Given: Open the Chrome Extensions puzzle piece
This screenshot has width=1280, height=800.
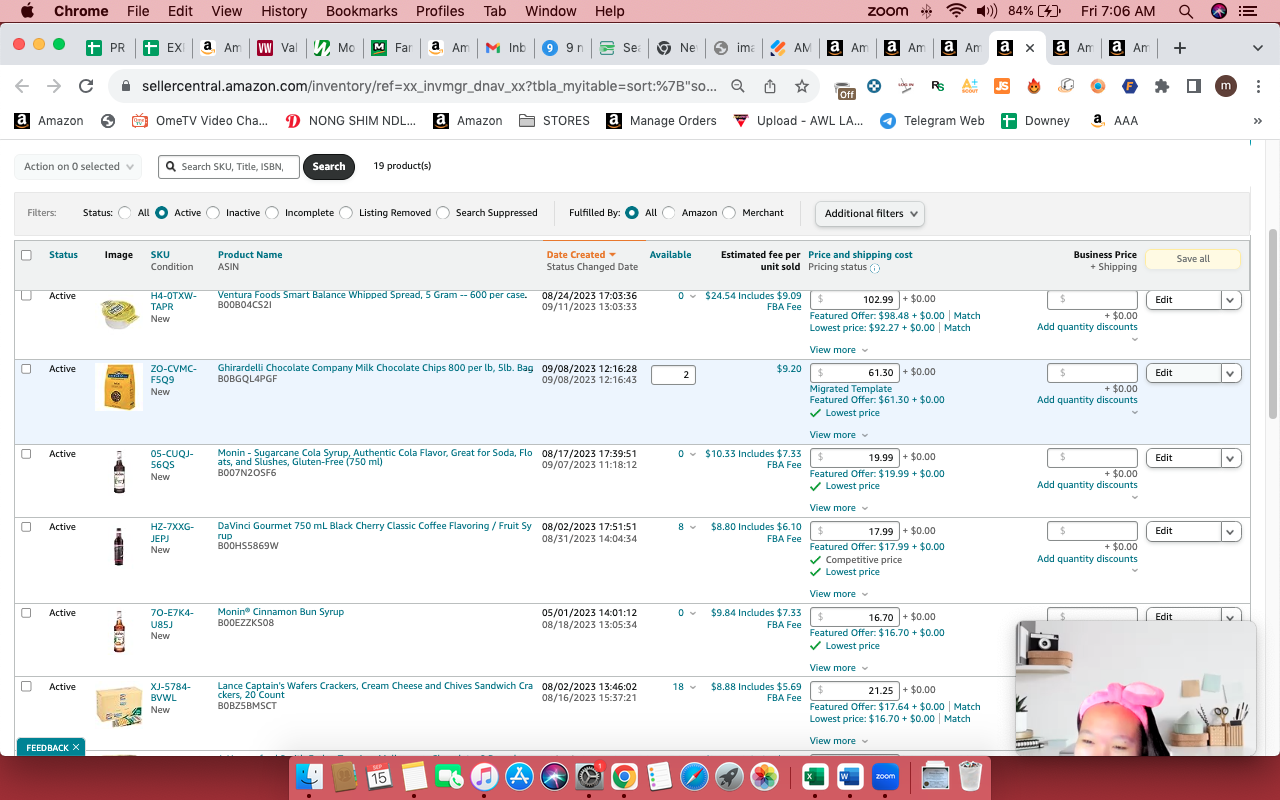Looking at the screenshot, I should (x=1161, y=86).
